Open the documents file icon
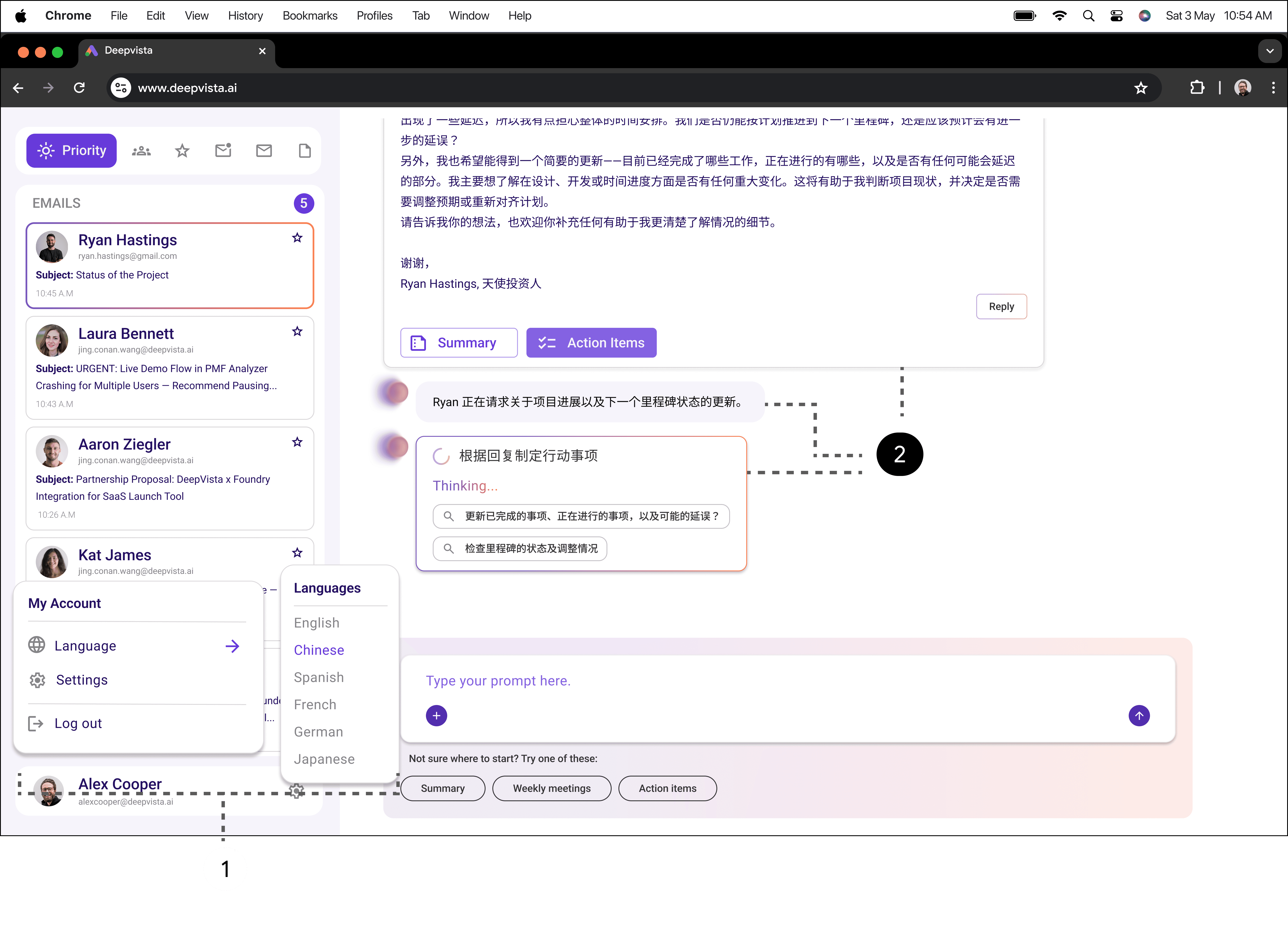 point(305,151)
